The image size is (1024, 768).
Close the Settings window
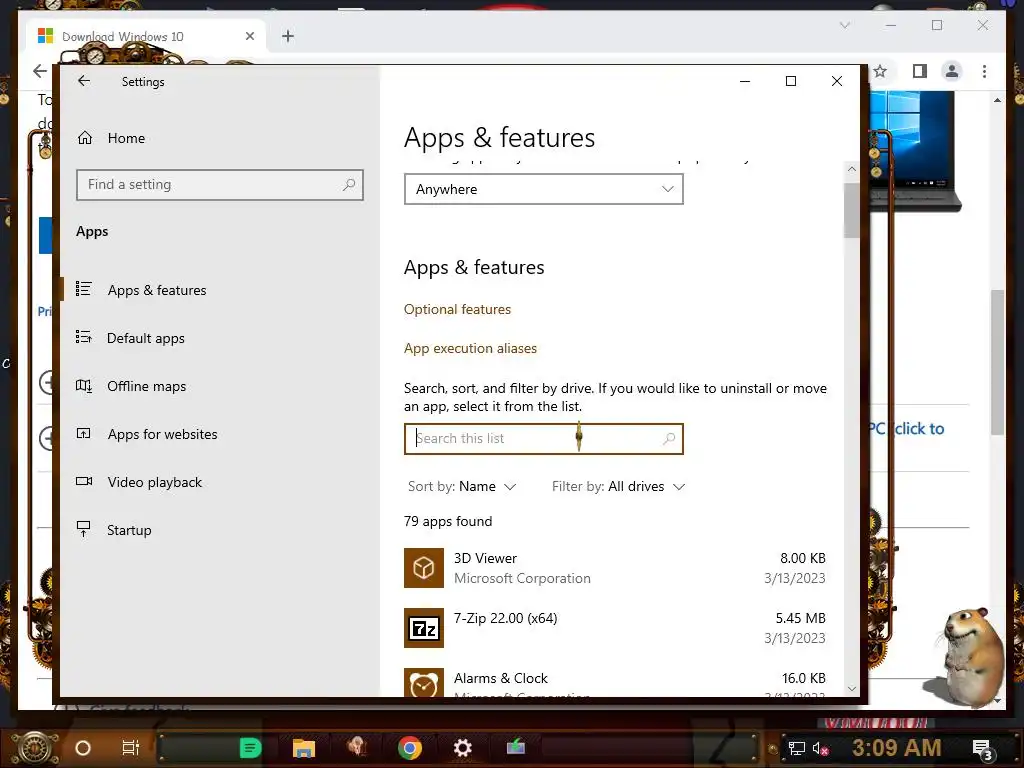(837, 81)
